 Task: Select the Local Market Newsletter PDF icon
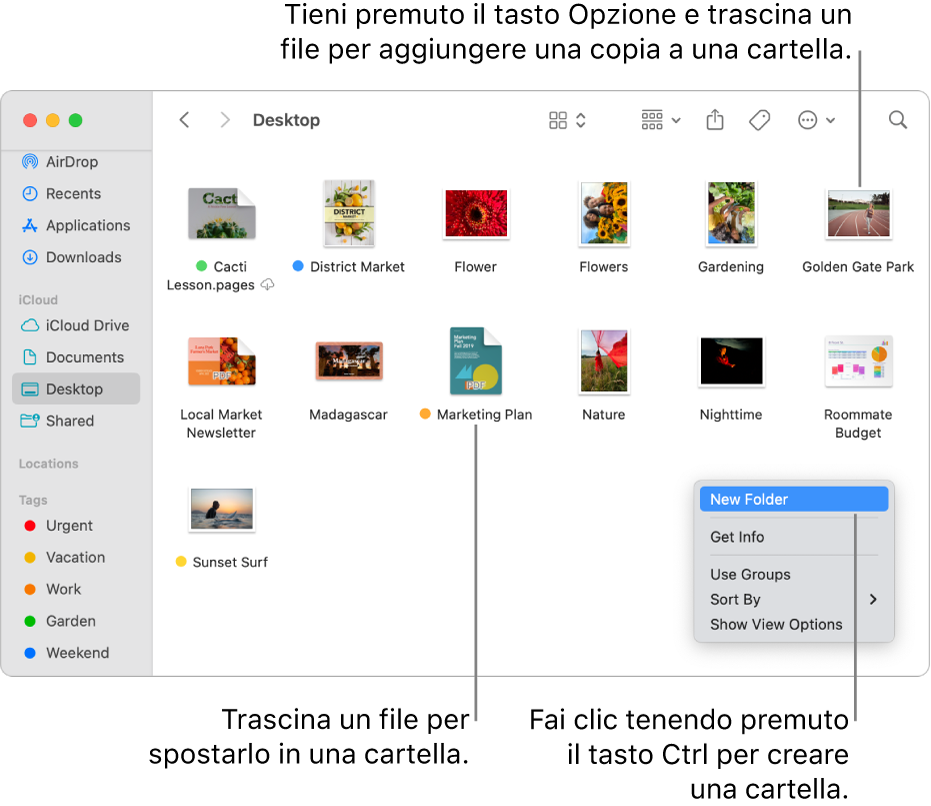tap(222, 361)
